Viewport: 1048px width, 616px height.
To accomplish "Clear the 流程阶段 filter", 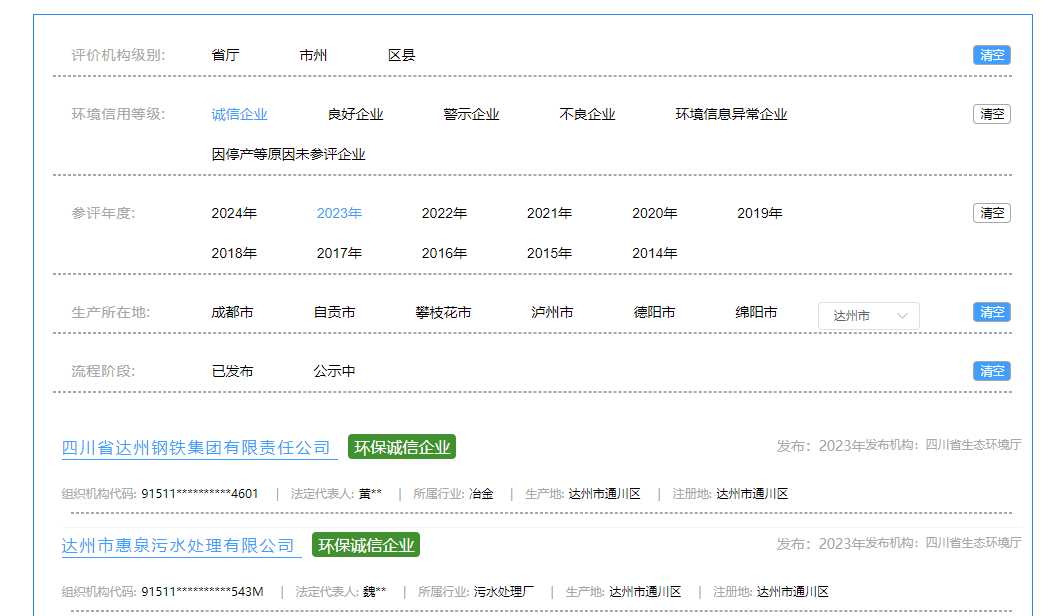I will coord(990,370).
